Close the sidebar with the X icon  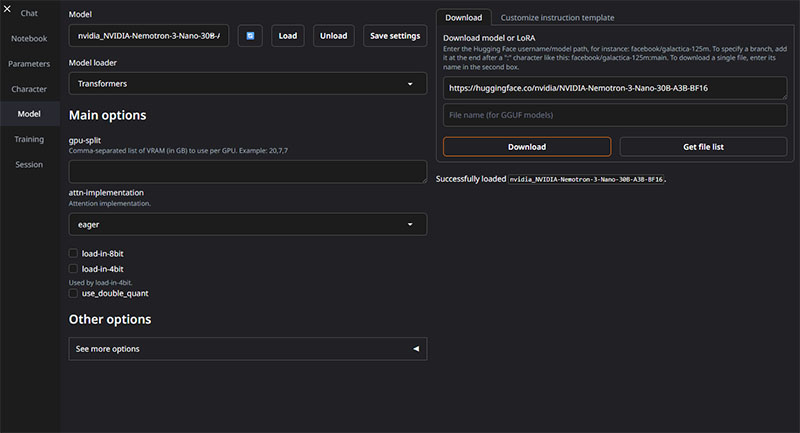click(x=7, y=9)
